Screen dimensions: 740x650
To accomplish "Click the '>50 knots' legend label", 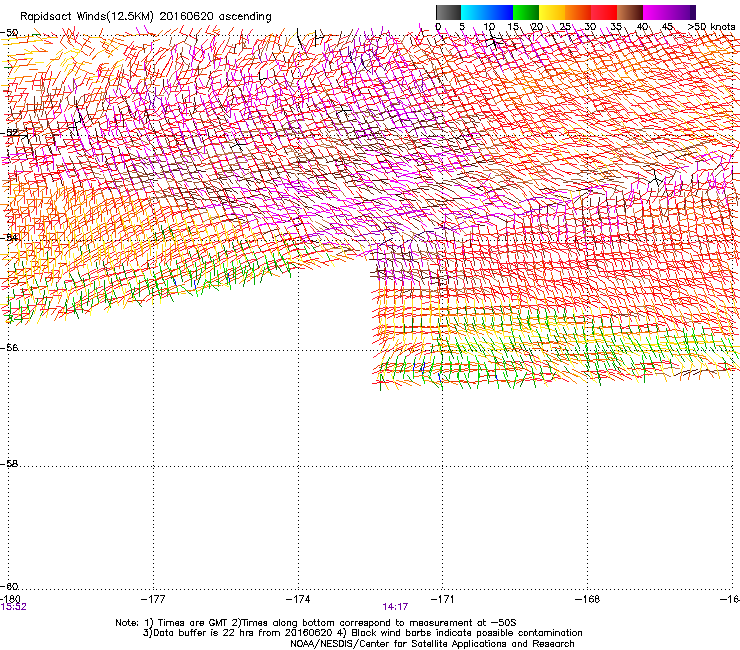I will (x=711, y=26).
